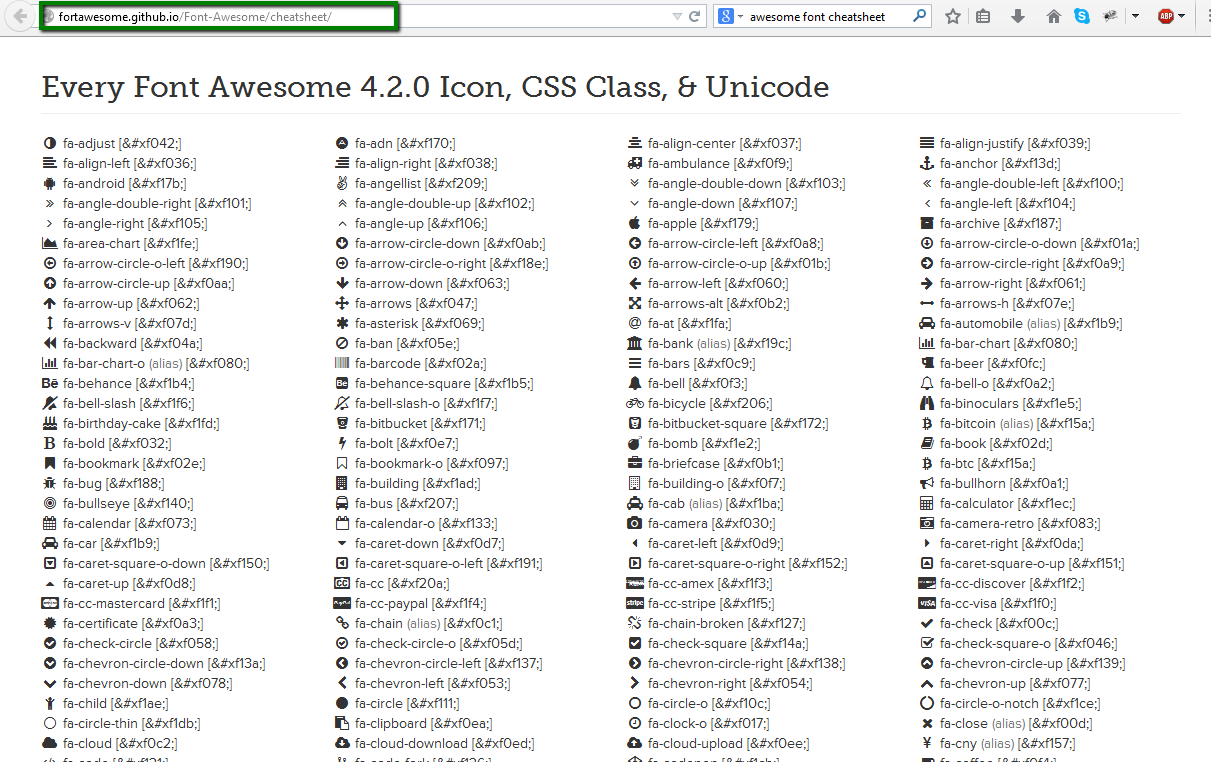Select the fa-beer mug icon
Image resolution: width=1211 pixels, height=762 pixels.
pos(926,363)
